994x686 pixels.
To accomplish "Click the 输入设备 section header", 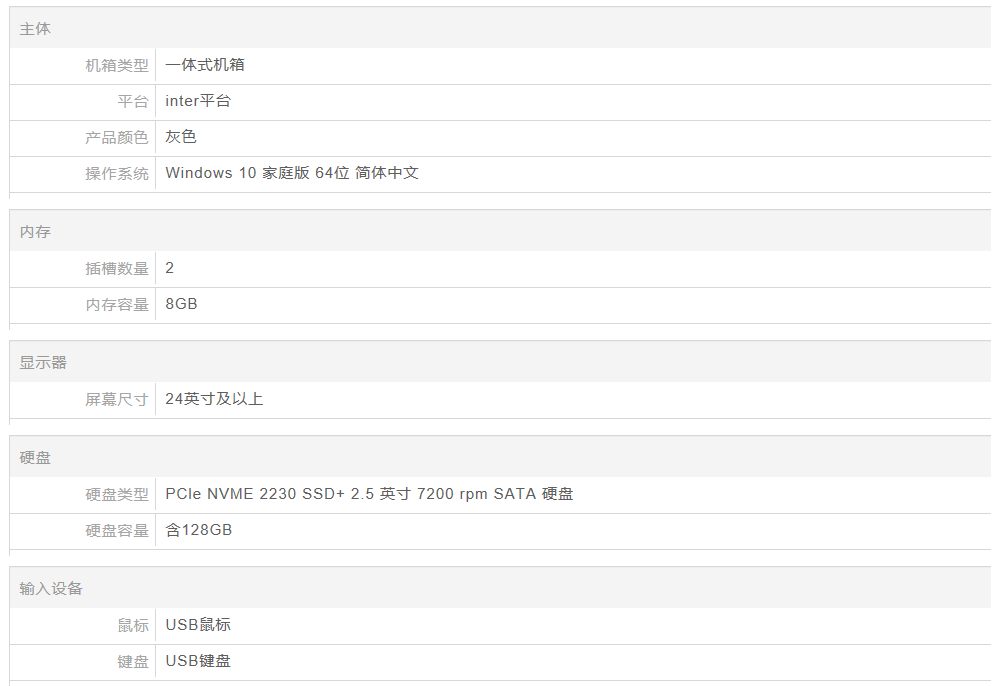I will [51, 589].
